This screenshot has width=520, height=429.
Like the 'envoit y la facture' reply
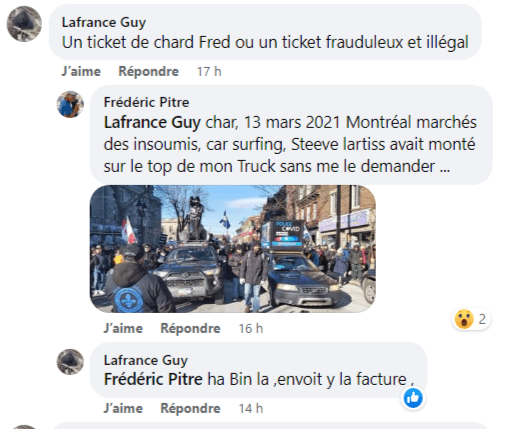tap(123, 408)
